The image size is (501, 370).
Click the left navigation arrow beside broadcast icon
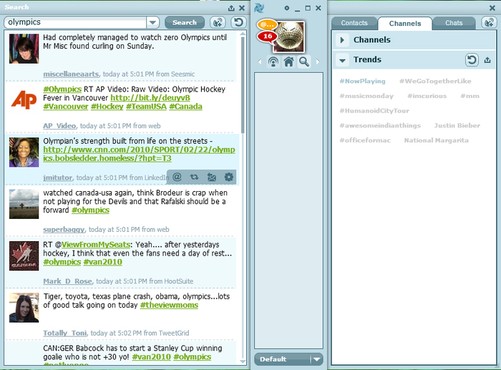coord(260,62)
